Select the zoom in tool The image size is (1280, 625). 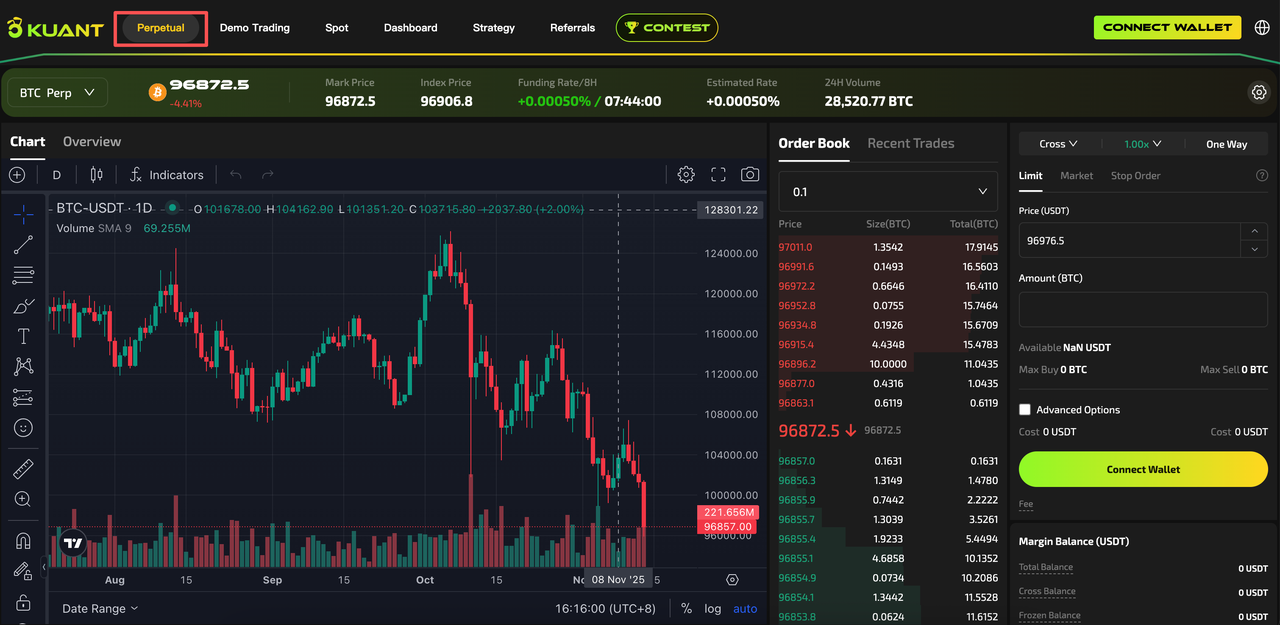(23, 499)
